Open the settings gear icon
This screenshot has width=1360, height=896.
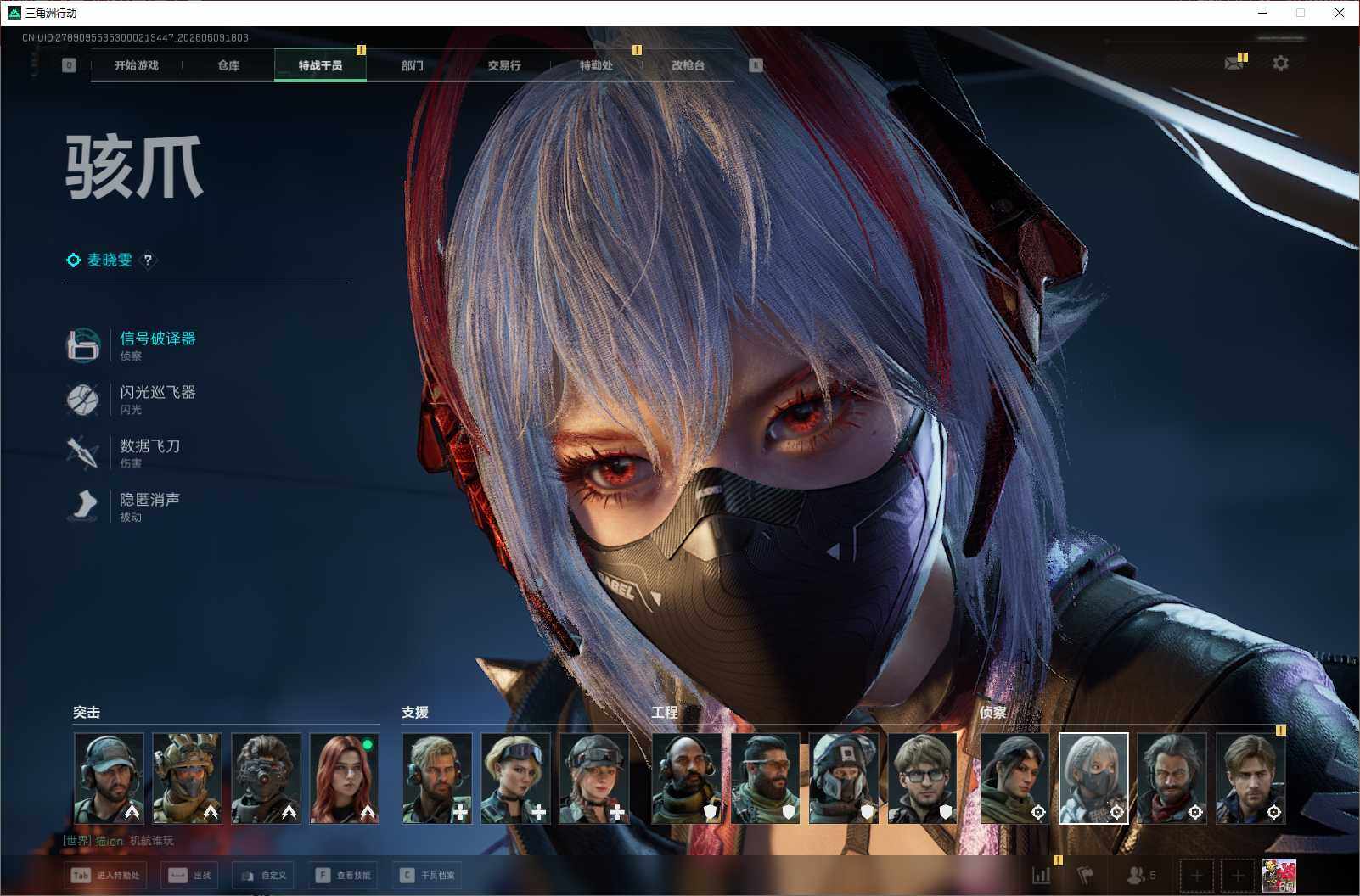[x=1280, y=63]
